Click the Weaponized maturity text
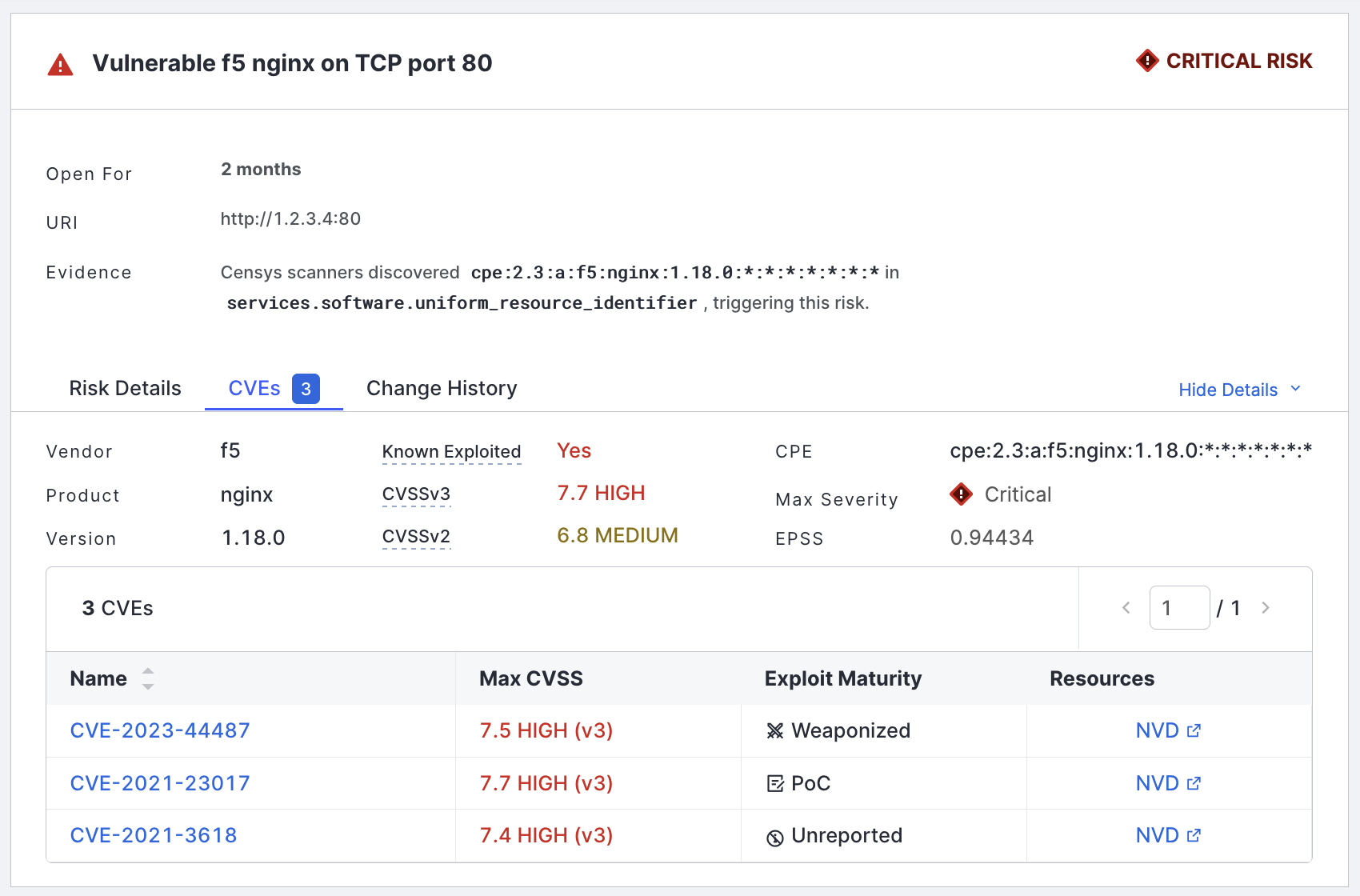Image resolution: width=1360 pixels, height=896 pixels. coord(850,730)
